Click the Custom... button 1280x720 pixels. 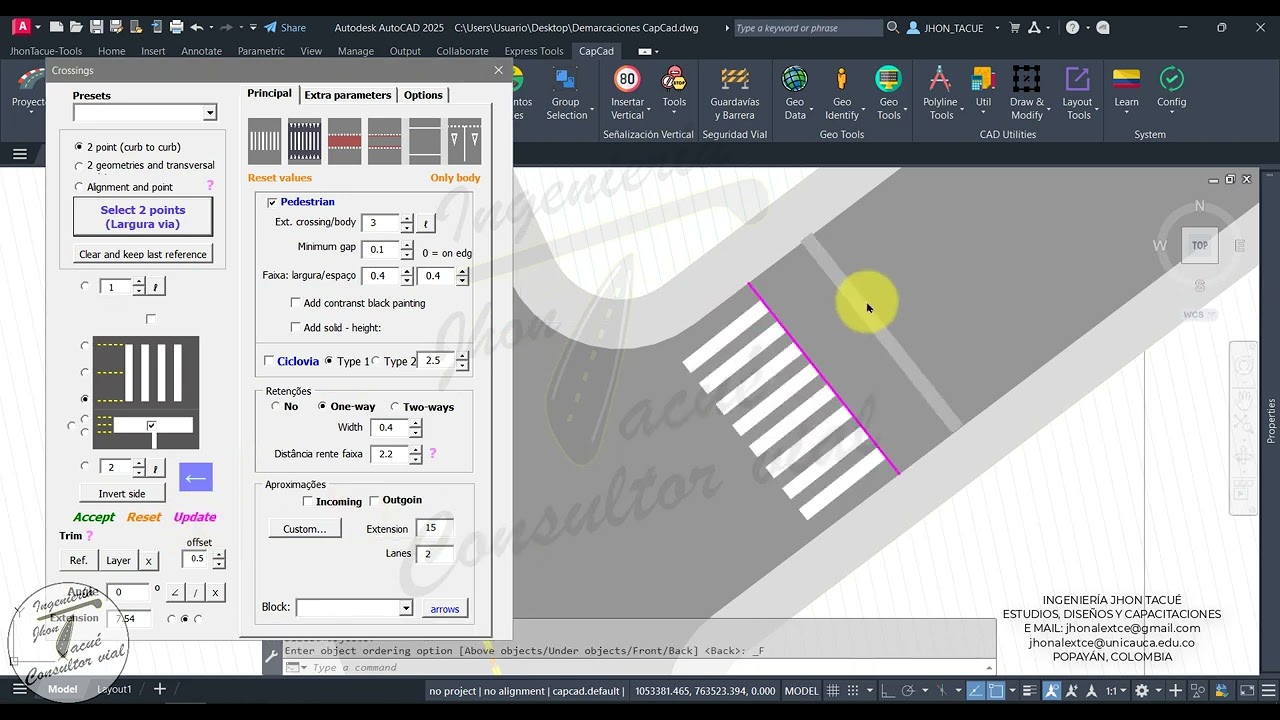tap(305, 528)
